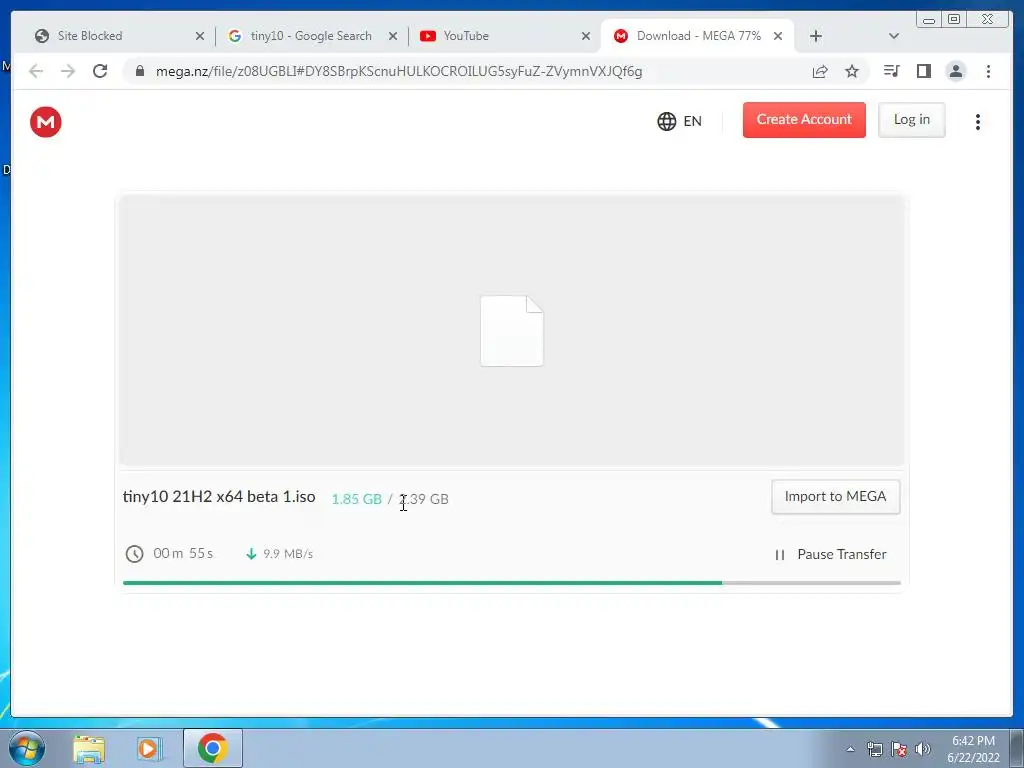Click the remaining time clock icon
This screenshot has width=1024, height=768.
(135, 554)
